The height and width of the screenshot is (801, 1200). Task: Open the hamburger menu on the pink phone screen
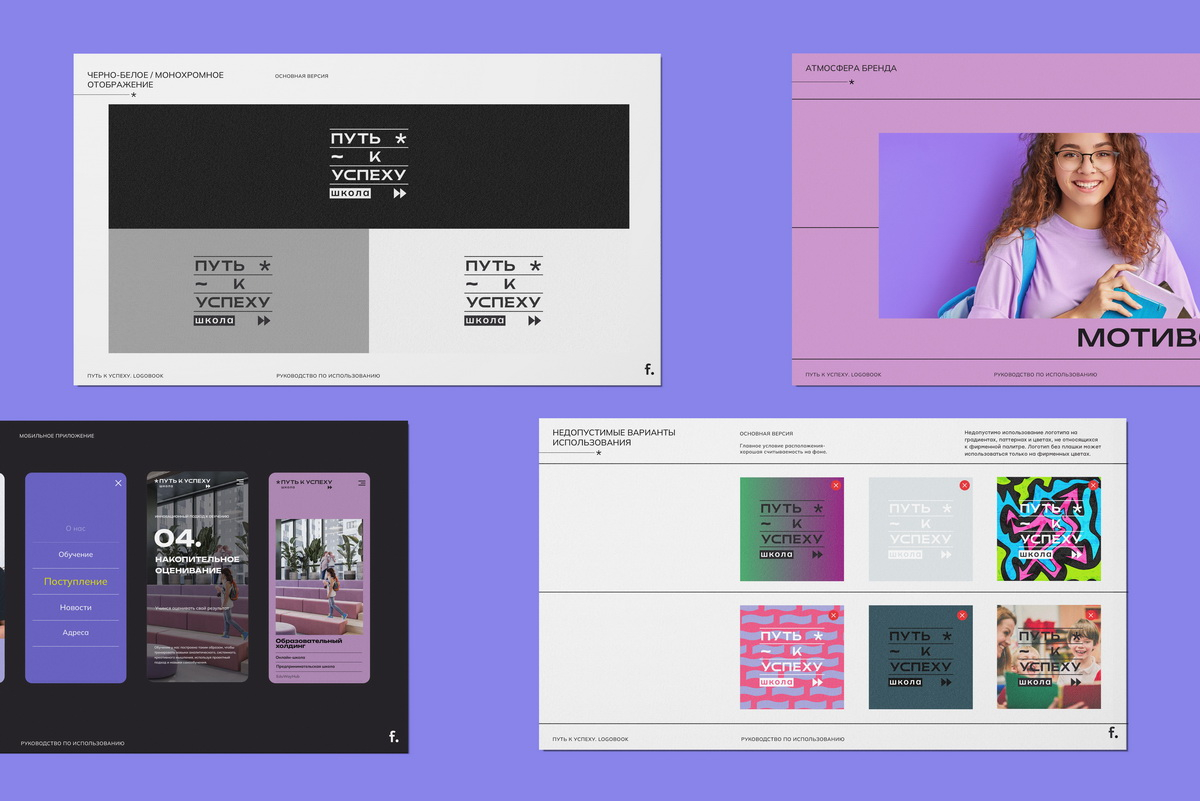[362, 482]
